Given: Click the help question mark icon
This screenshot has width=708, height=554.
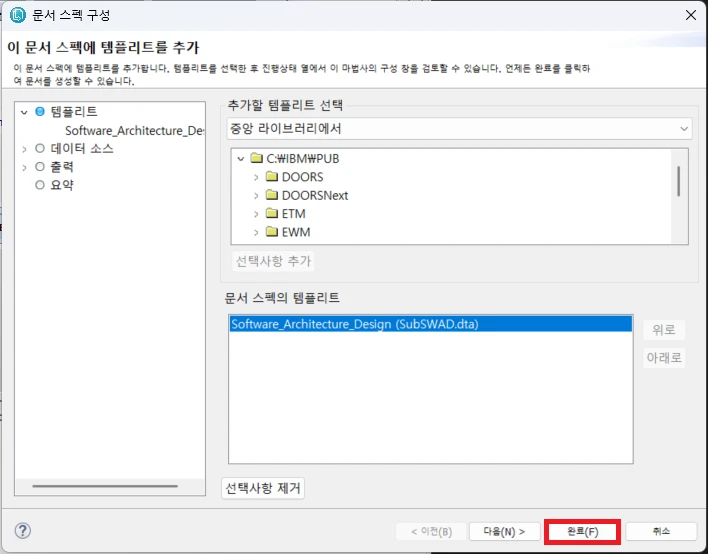Looking at the screenshot, I should (23, 530).
